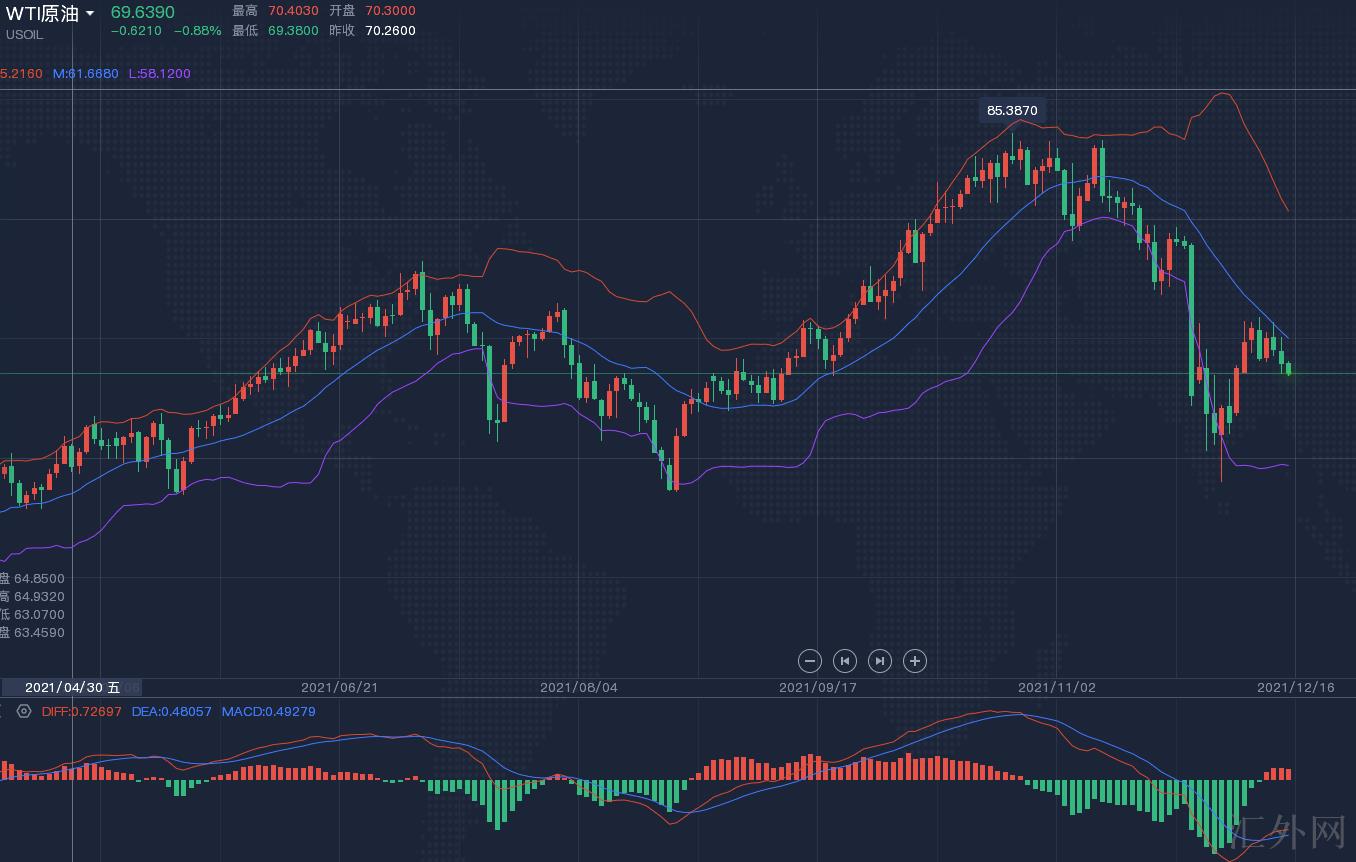Step the chart forward with next button

[880, 661]
